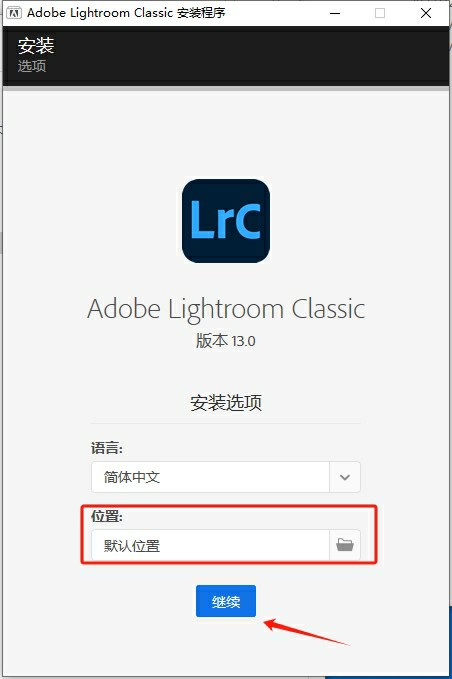Click the installer window title text
Image resolution: width=452 pixels, height=679 pixels.
(x=126, y=13)
